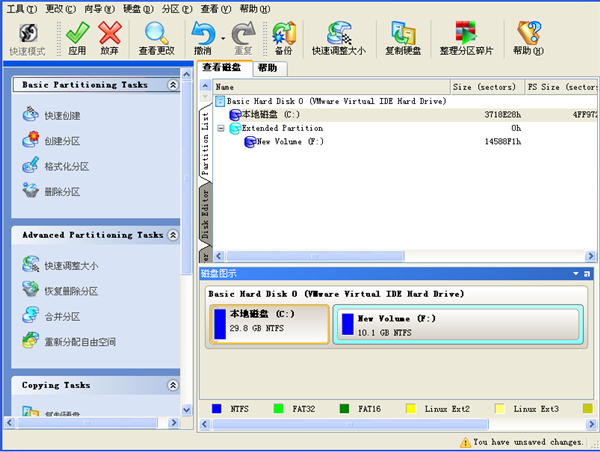Select 本地磁盘 (C:) row in partition list

pyautogui.click(x=405, y=114)
